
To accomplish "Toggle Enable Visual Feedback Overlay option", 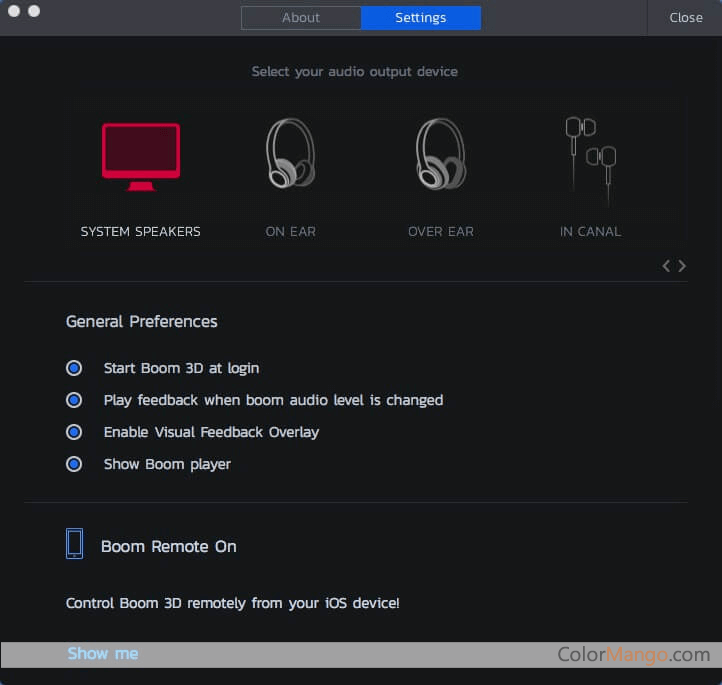I will [x=74, y=432].
